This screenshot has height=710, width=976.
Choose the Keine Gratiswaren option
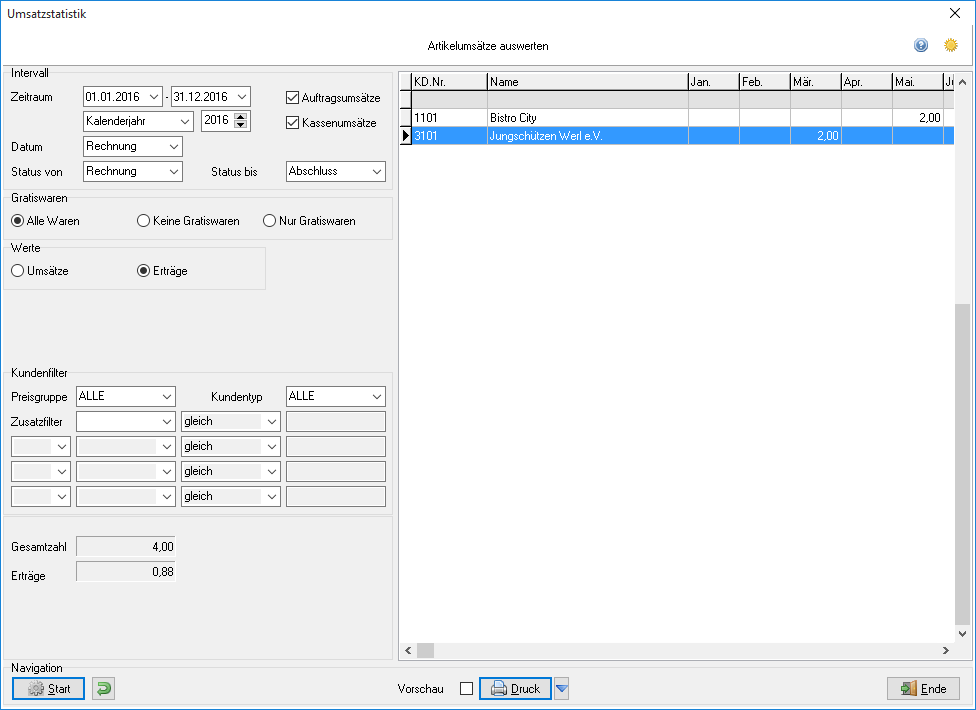click(x=143, y=221)
